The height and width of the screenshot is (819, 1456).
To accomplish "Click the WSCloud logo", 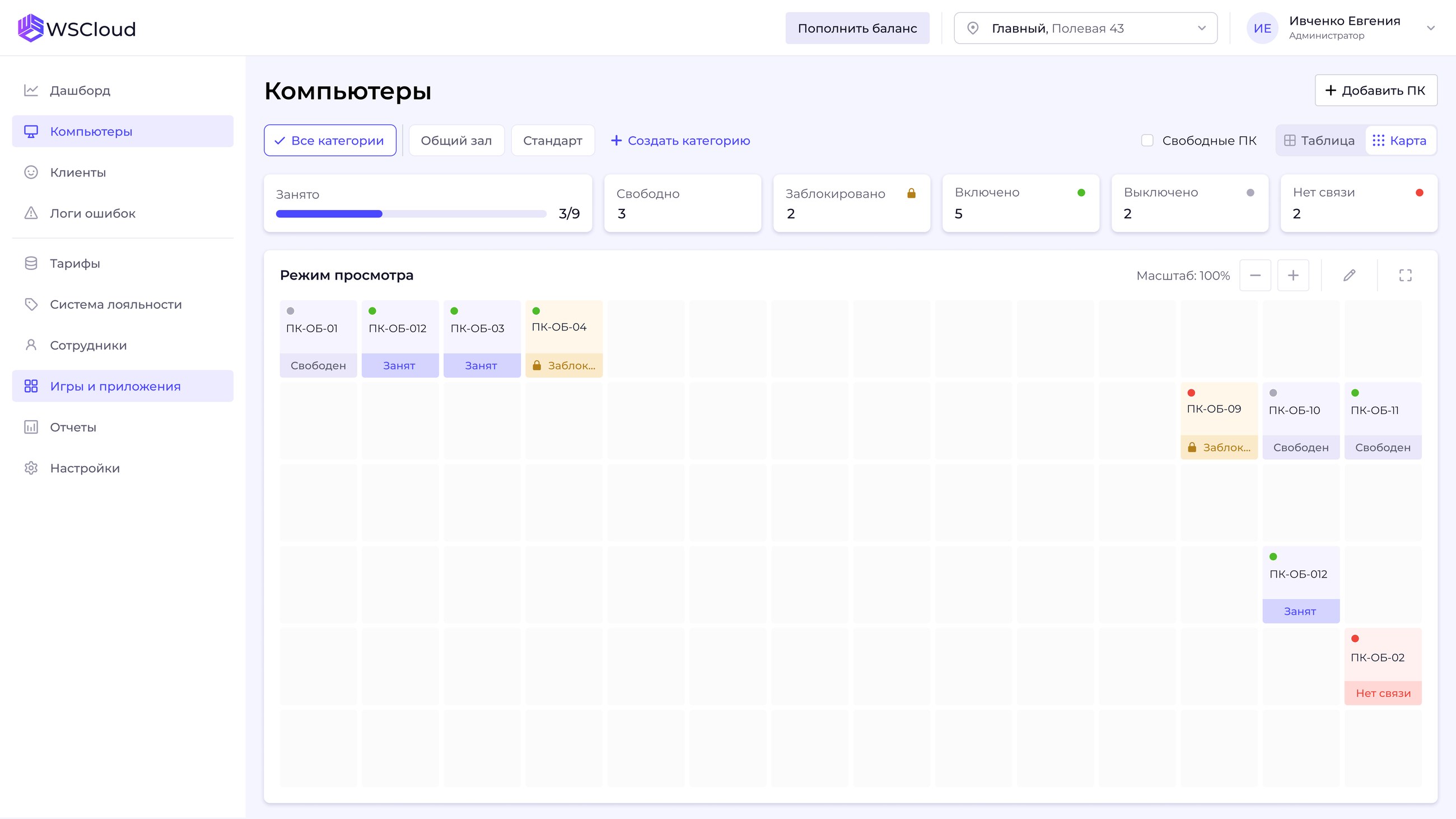I will point(77,28).
